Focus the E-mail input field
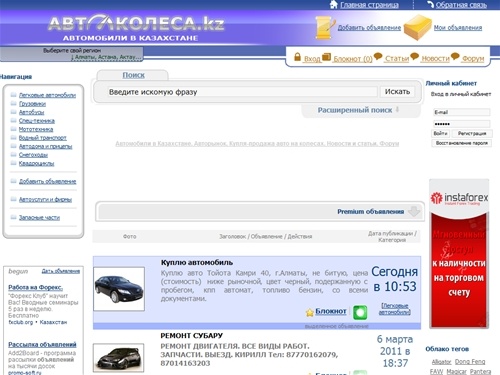Viewport: 500px width, 375px height. 461,112
